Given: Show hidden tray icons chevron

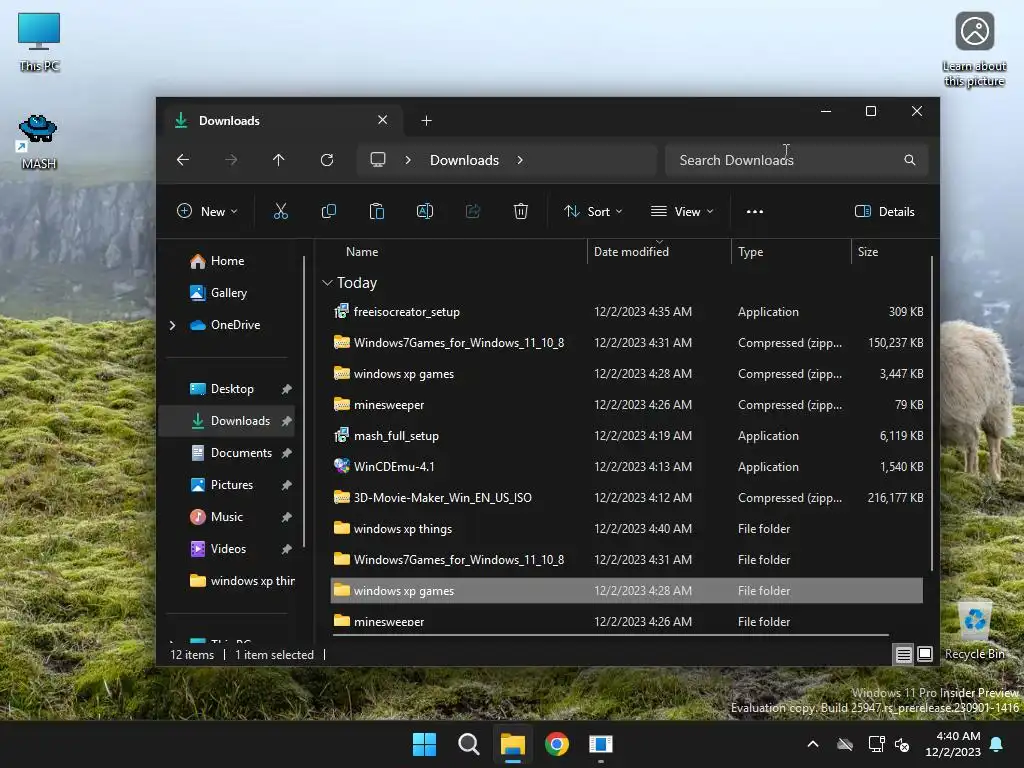Looking at the screenshot, I should point(813,744).
